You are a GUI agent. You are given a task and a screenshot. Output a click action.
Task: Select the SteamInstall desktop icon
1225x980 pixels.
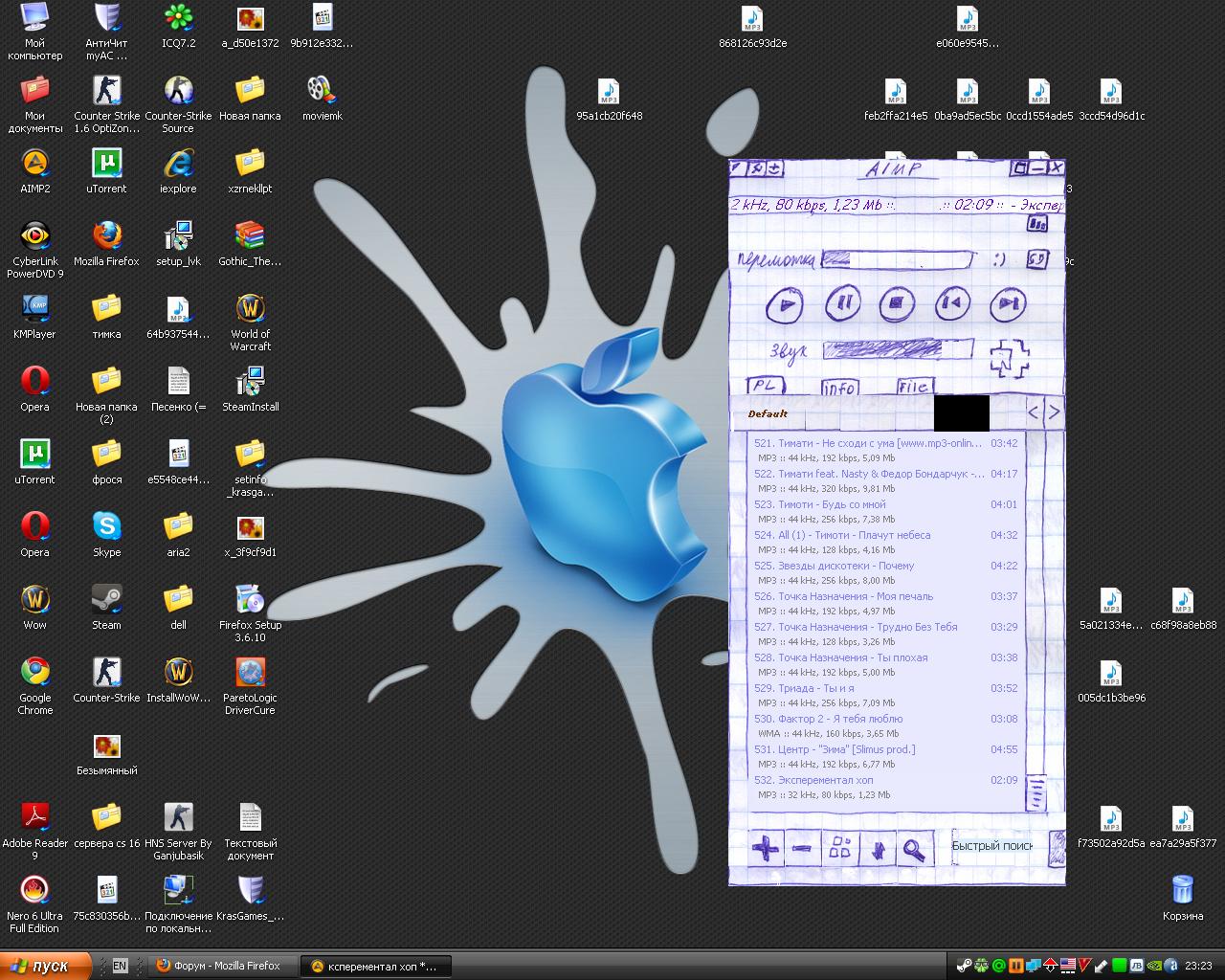pyautogui.click(x=250, y=390)
